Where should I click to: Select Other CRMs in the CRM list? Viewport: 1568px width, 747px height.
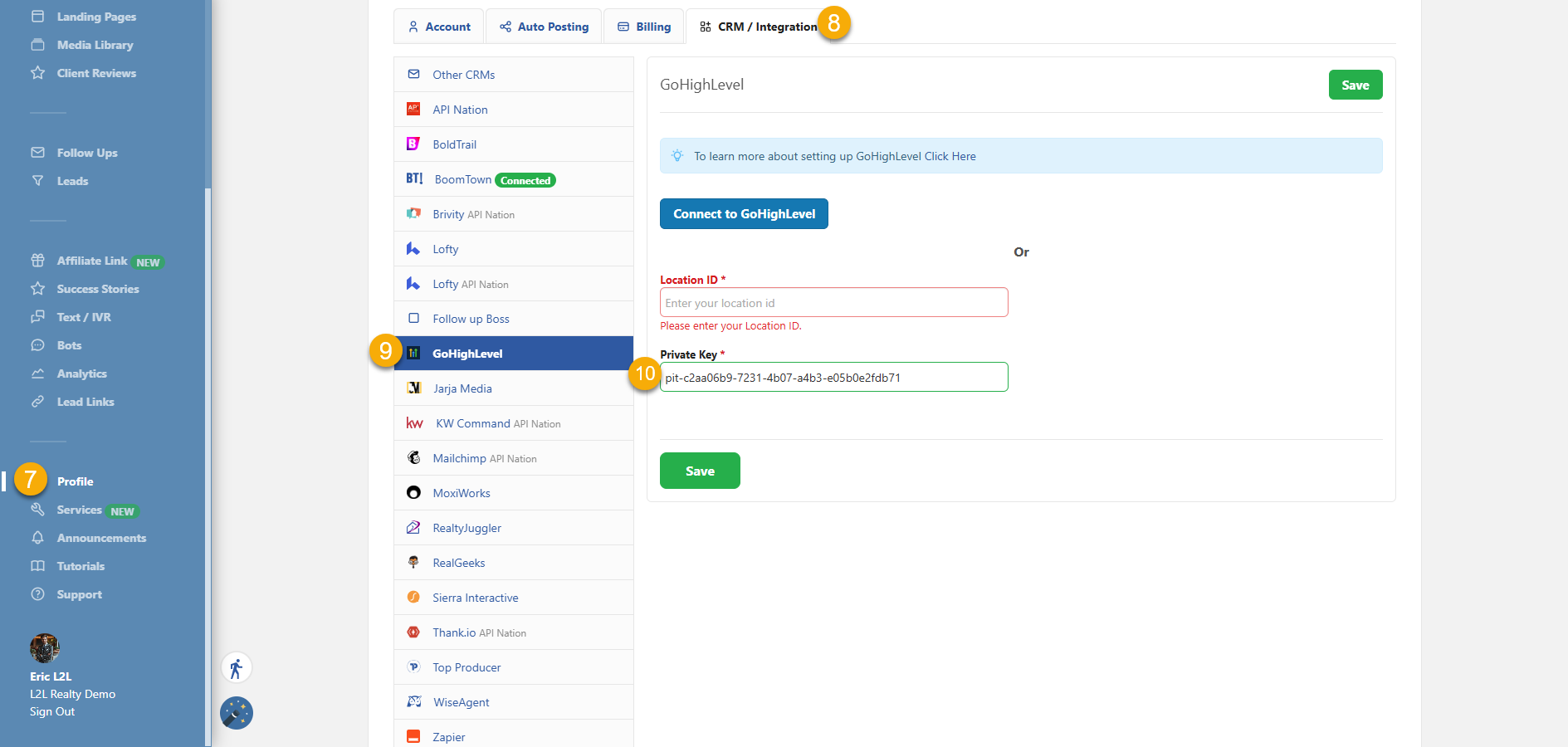pos(514,75)
